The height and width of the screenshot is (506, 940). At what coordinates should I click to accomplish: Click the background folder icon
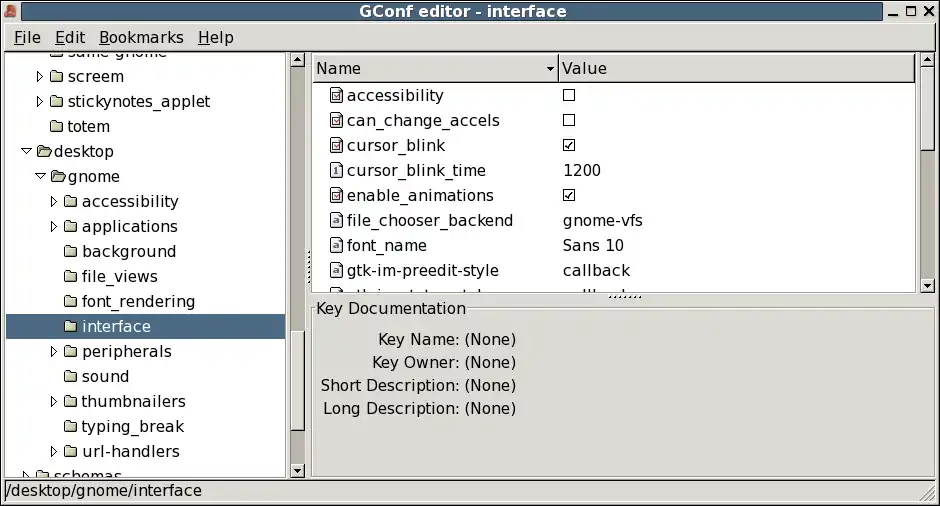tap(70, 252)
